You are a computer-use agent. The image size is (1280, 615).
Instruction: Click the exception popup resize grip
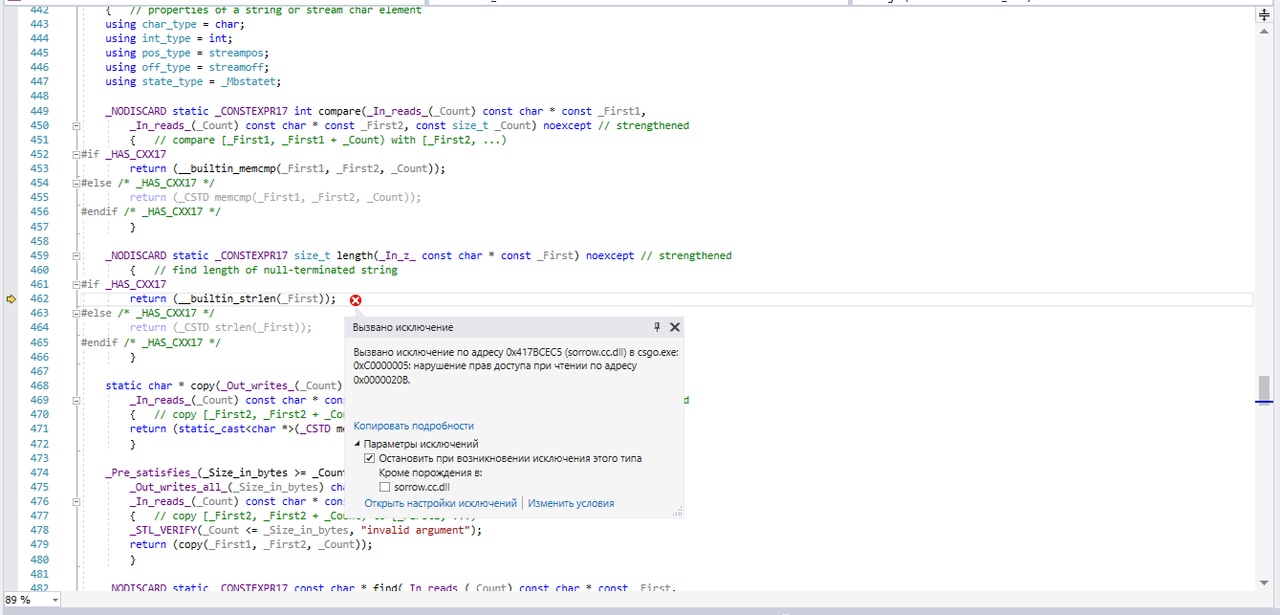click(x=677, y=512)
